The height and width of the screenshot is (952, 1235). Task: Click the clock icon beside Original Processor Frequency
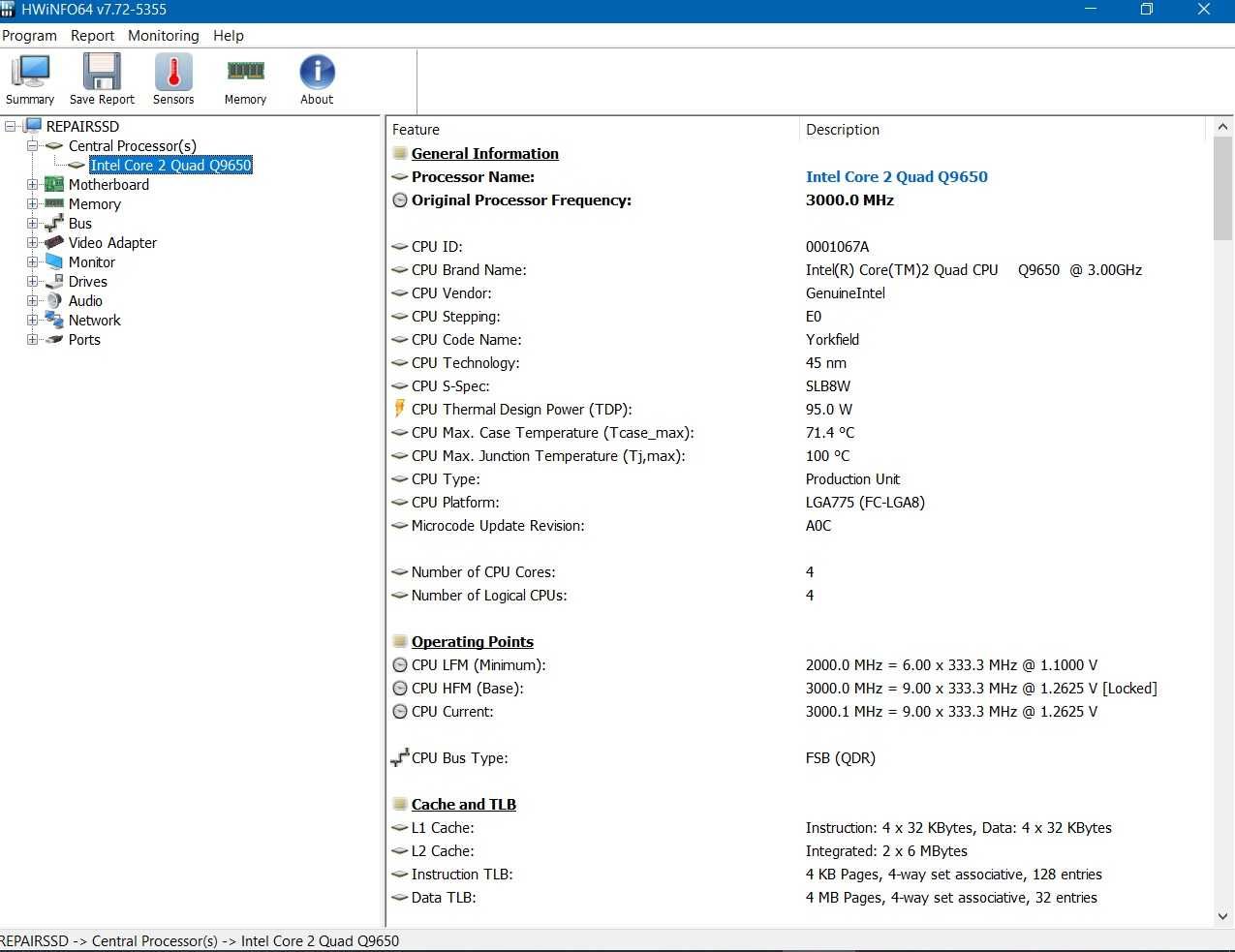pos(399,200)
